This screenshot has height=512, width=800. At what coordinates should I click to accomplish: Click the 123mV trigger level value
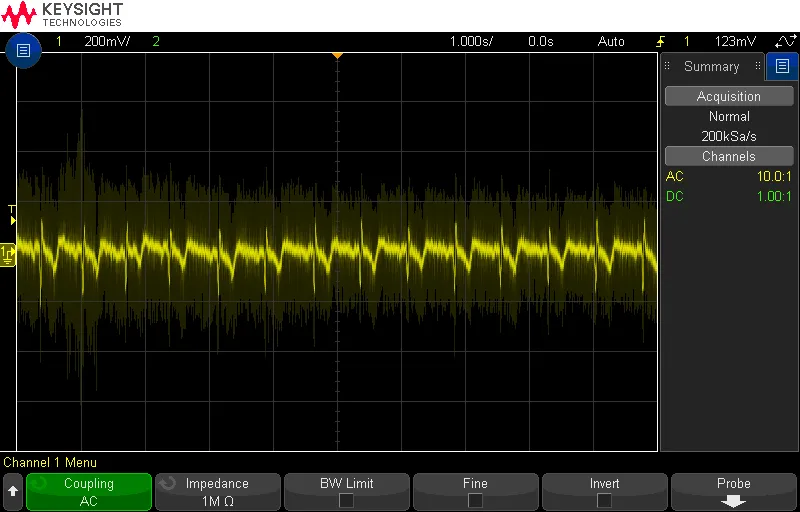(x=735, y=42)
